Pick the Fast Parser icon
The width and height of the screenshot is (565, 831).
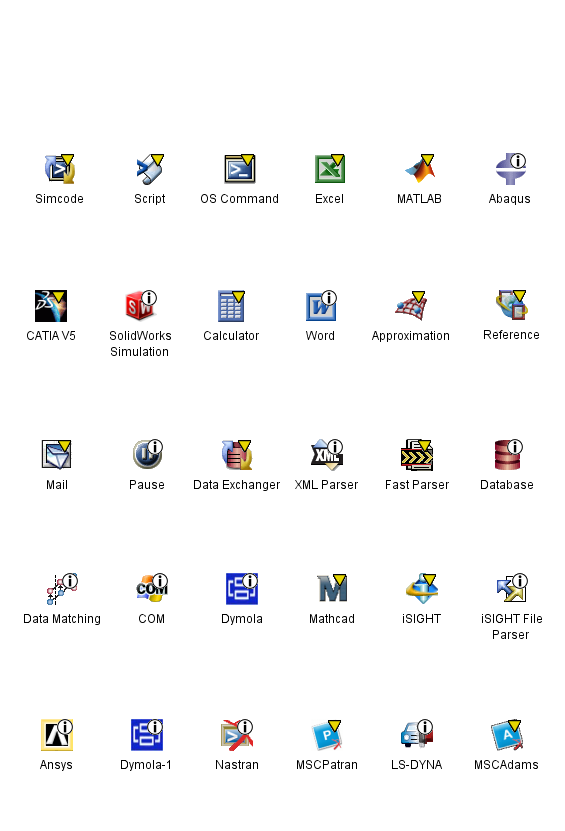click(x=417, y=455)
